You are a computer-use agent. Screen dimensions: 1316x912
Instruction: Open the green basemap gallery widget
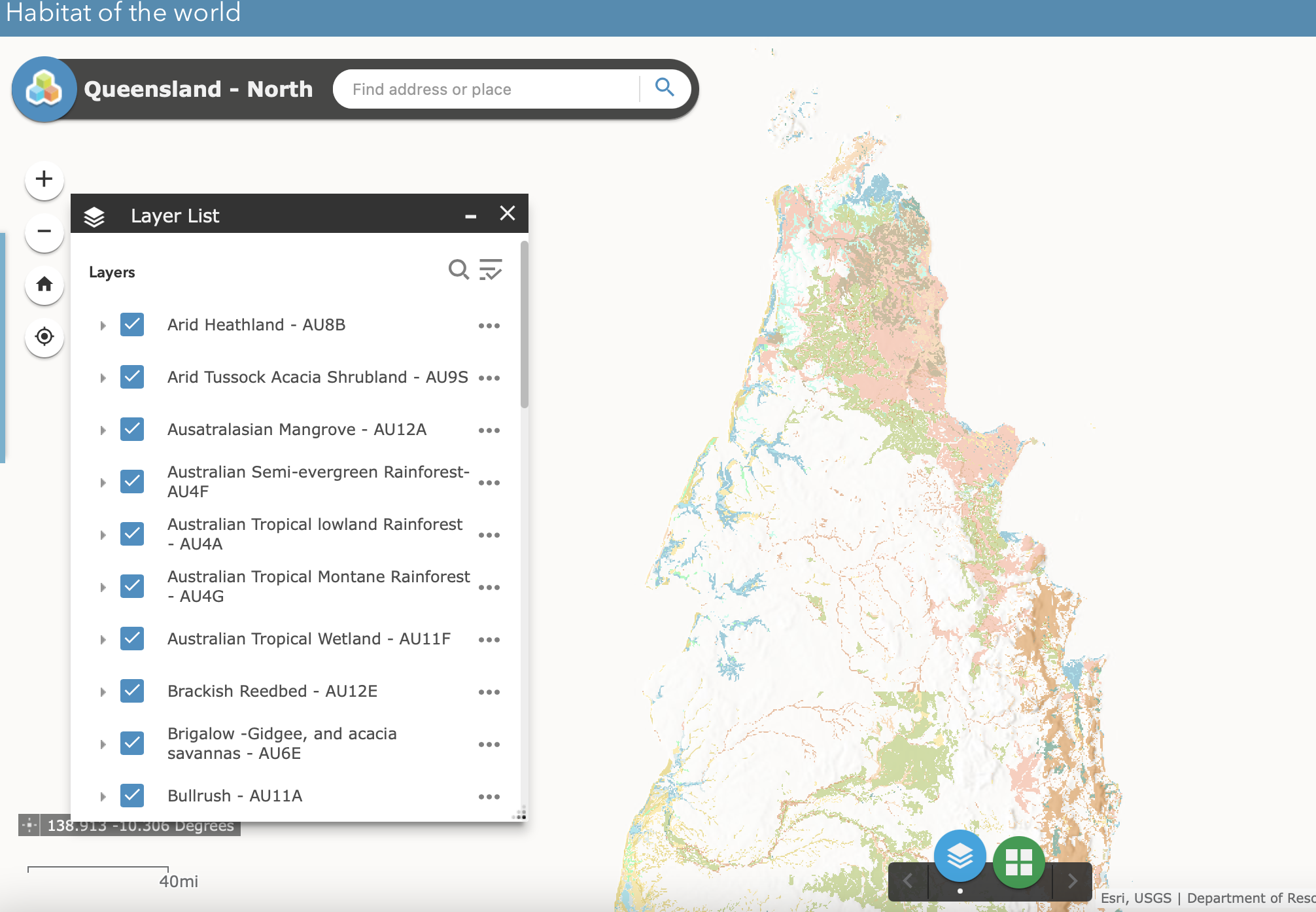click(1018, 862)
